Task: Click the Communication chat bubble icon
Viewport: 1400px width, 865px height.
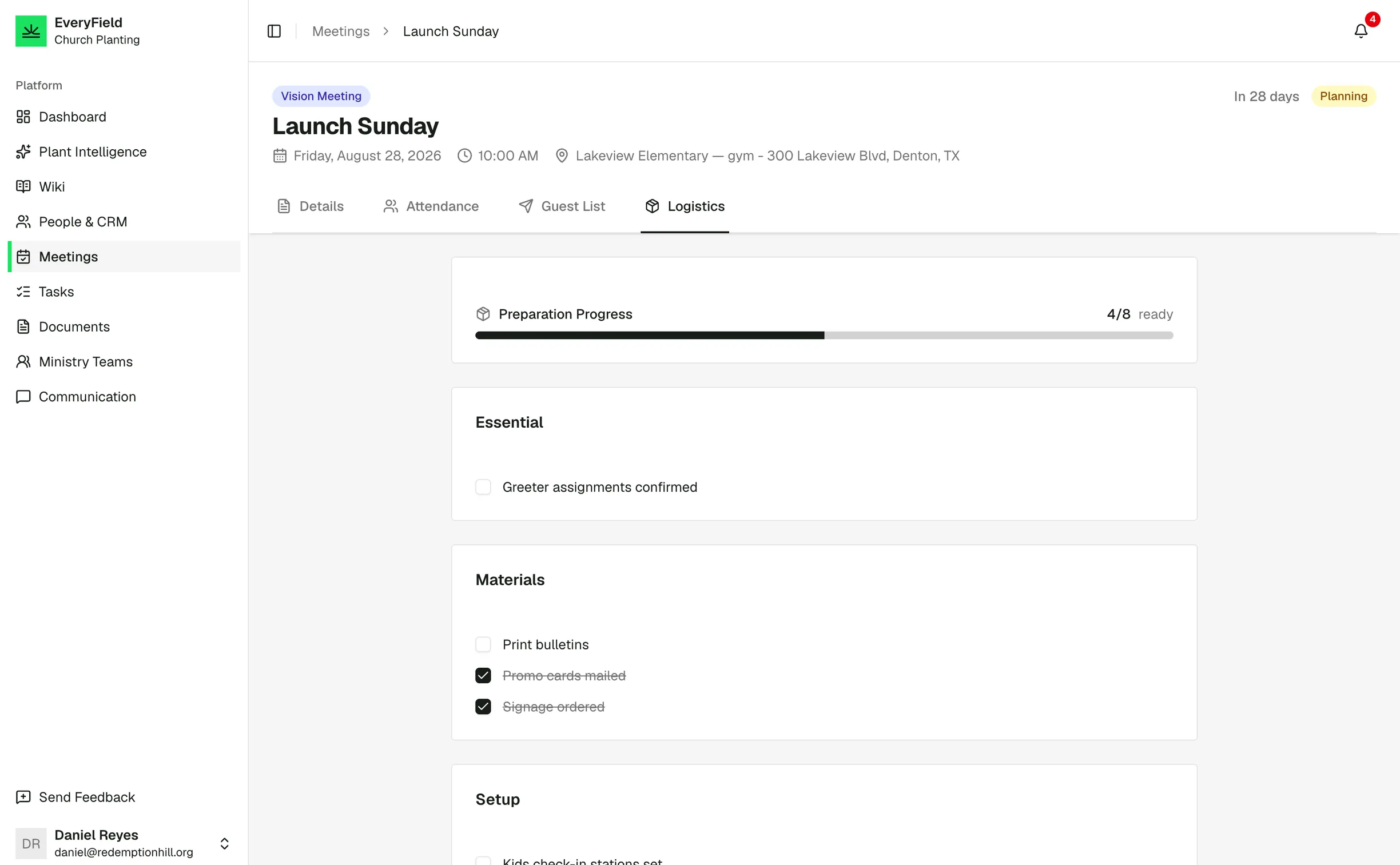Action: click(x=23, y=396)
